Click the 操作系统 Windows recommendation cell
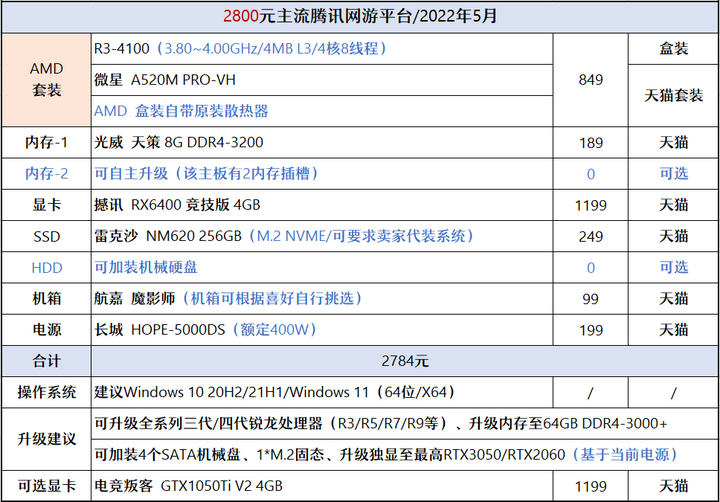Image resolution: width=720 pixels, height=502 pixels. [322, 392]
